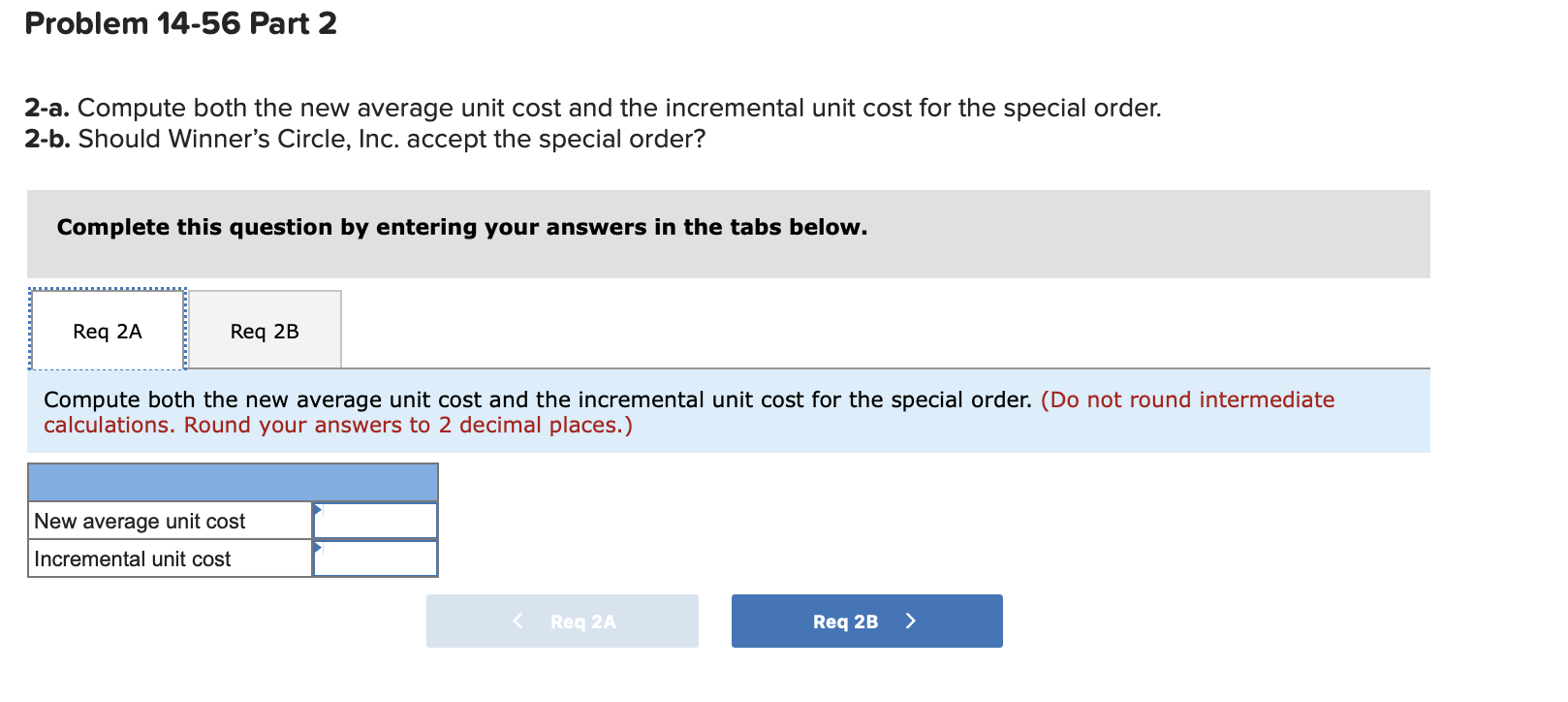Click the Req 2B navigation button

(x=866, y=621)
